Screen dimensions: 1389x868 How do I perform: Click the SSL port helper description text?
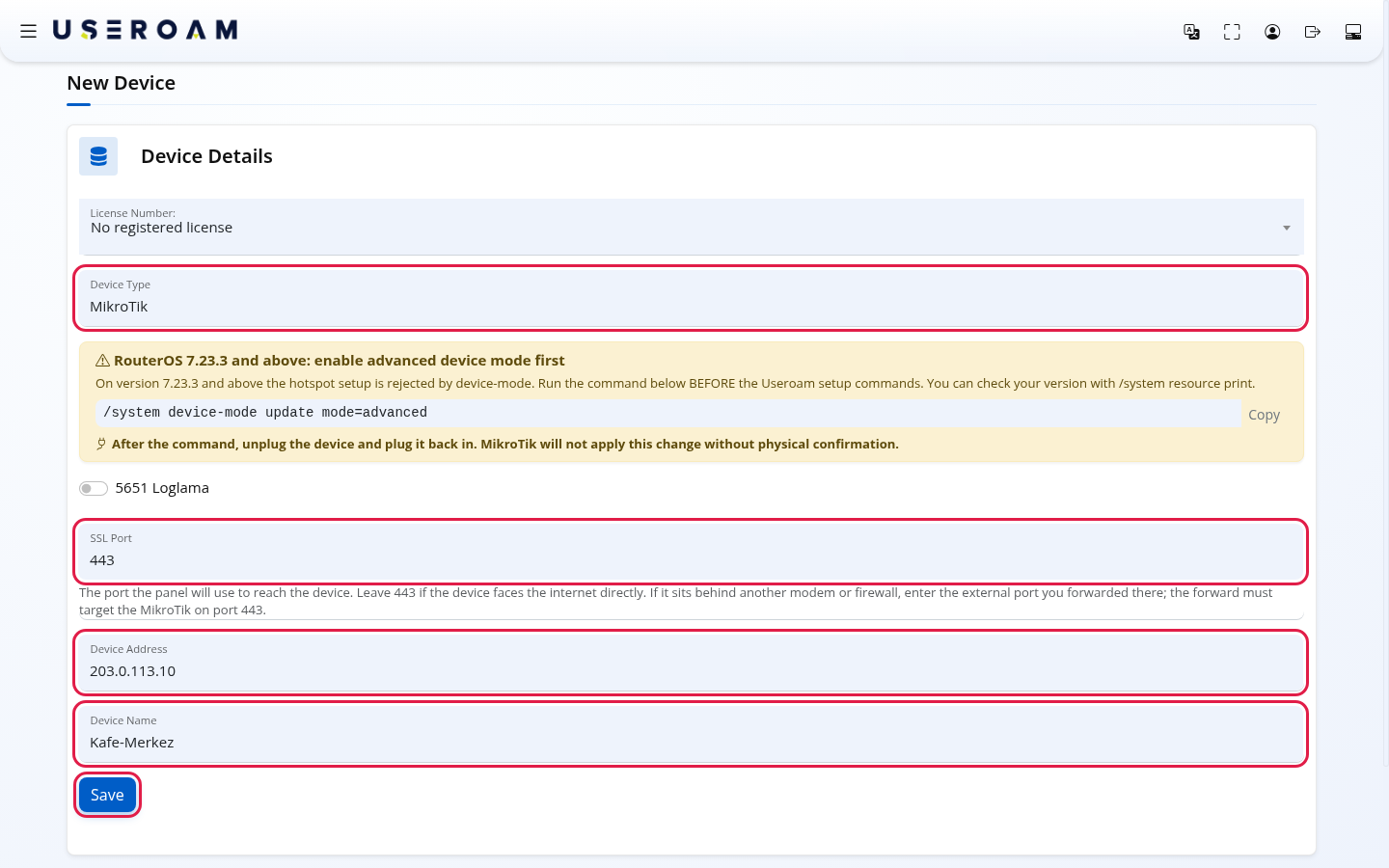click(676, 601)
